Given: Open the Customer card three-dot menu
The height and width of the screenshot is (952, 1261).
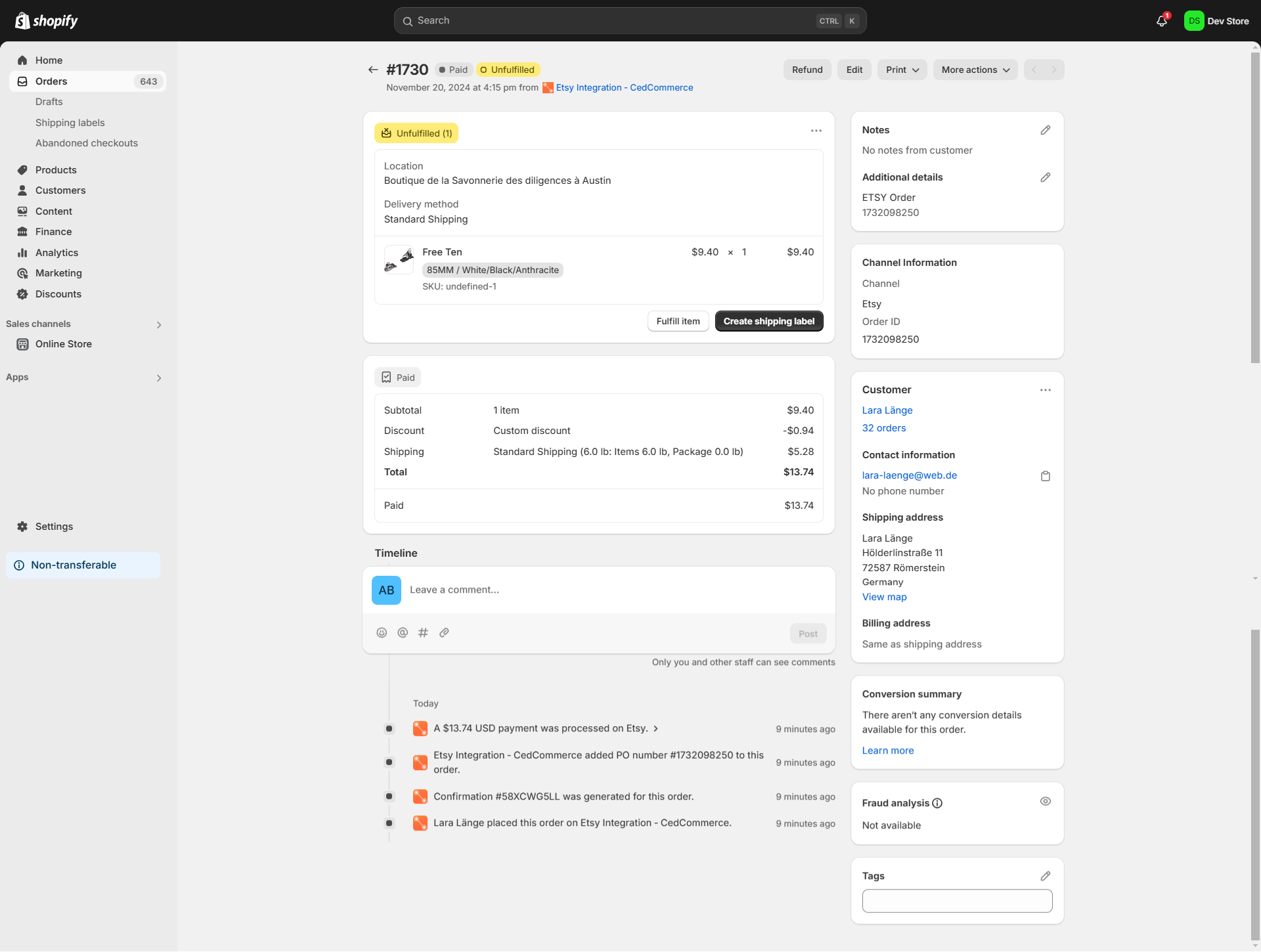Looking at the screenshot, I should pos(1046,390).
